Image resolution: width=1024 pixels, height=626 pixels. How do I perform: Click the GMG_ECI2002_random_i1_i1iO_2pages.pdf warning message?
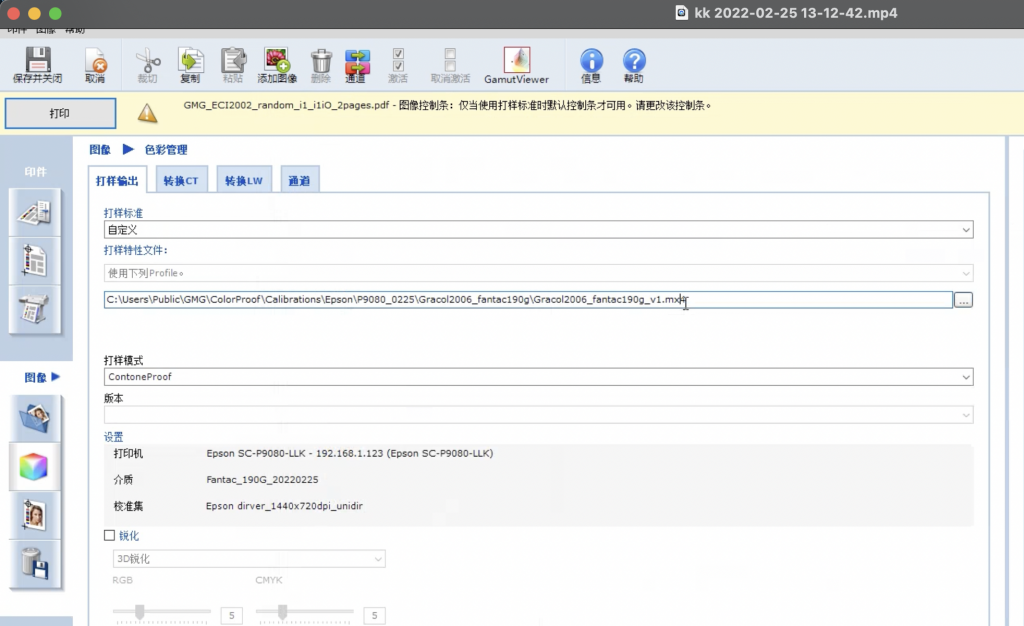point(447,105)
